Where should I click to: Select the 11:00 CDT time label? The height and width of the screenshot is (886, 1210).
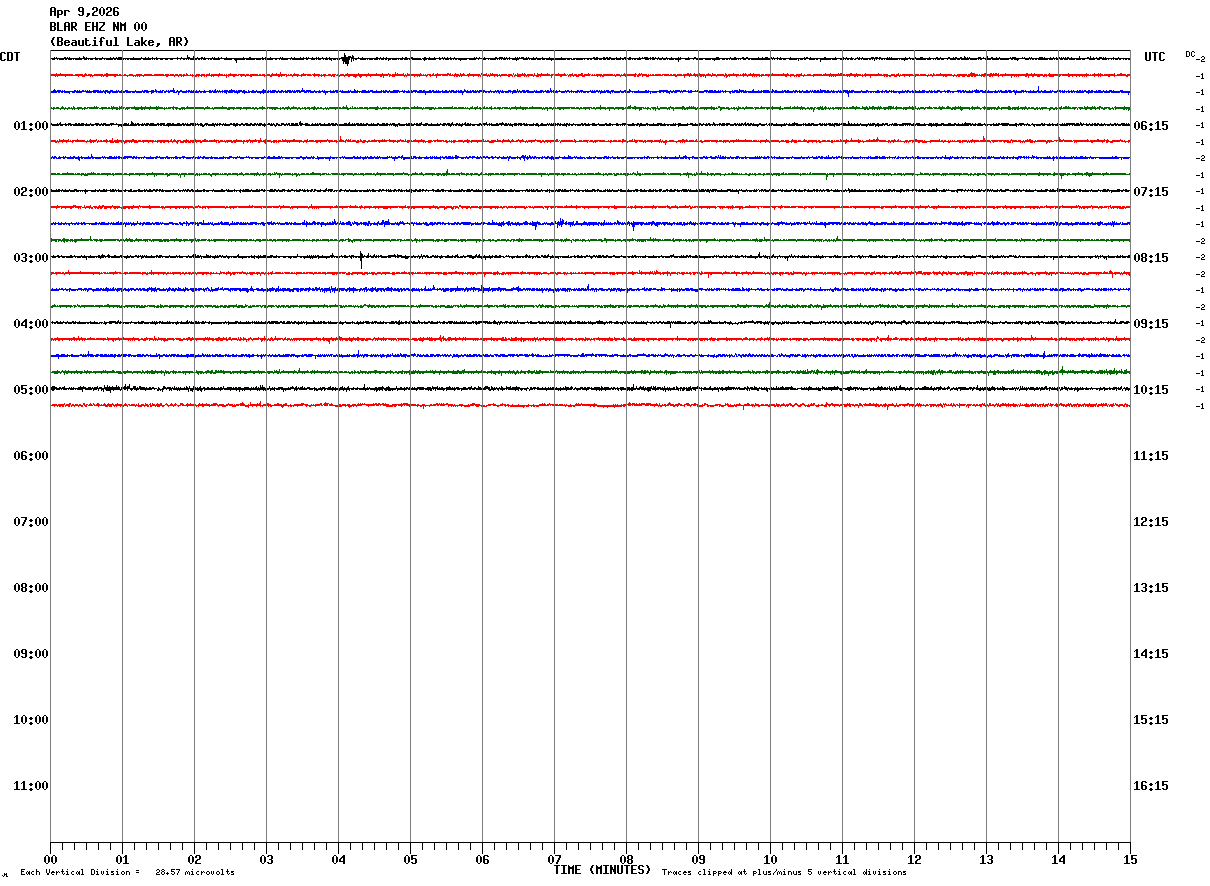point(31,786)
